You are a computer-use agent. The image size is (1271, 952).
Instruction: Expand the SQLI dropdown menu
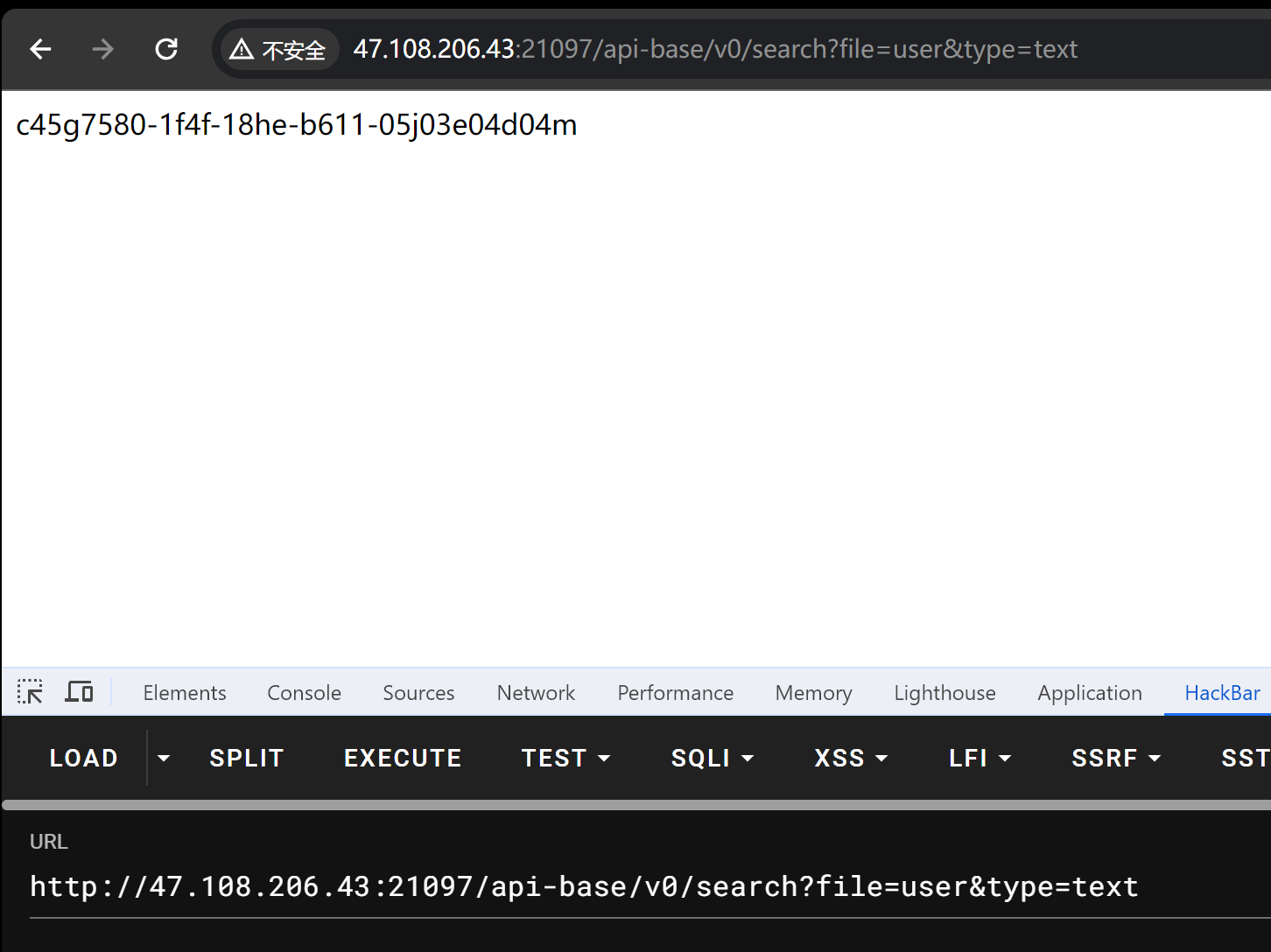point(713,758)
